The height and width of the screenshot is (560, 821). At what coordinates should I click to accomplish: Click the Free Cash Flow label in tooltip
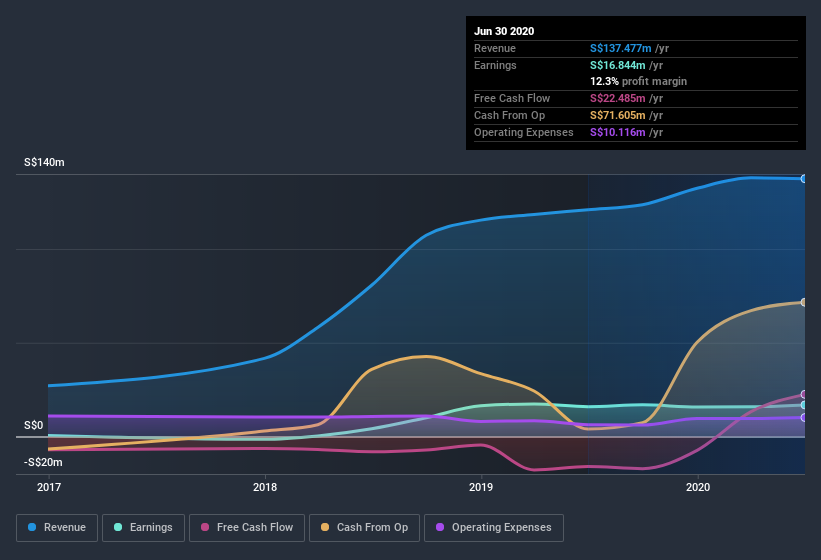(512, 98)
